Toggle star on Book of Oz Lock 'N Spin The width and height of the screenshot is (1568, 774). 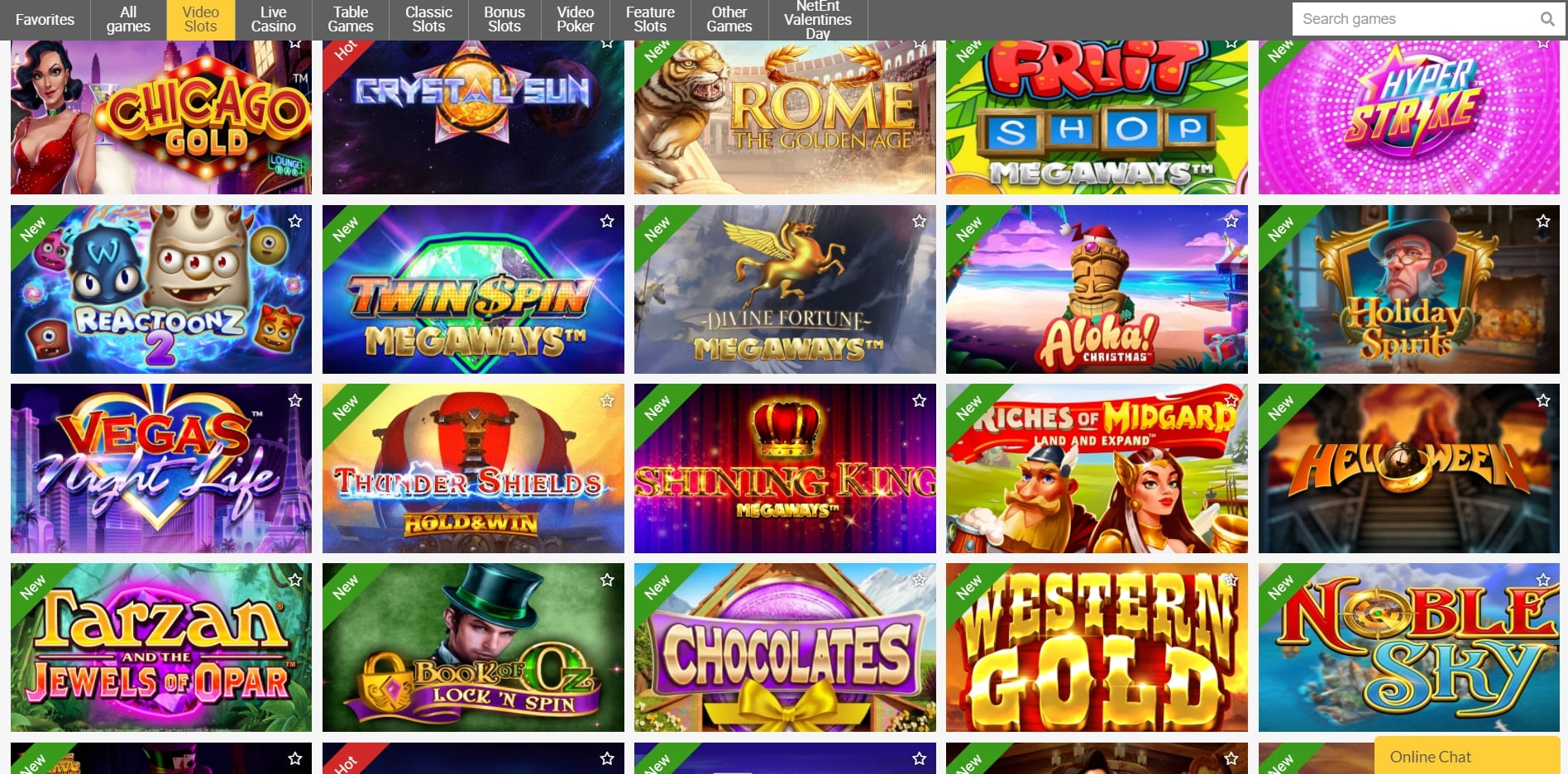pos(607,580)
